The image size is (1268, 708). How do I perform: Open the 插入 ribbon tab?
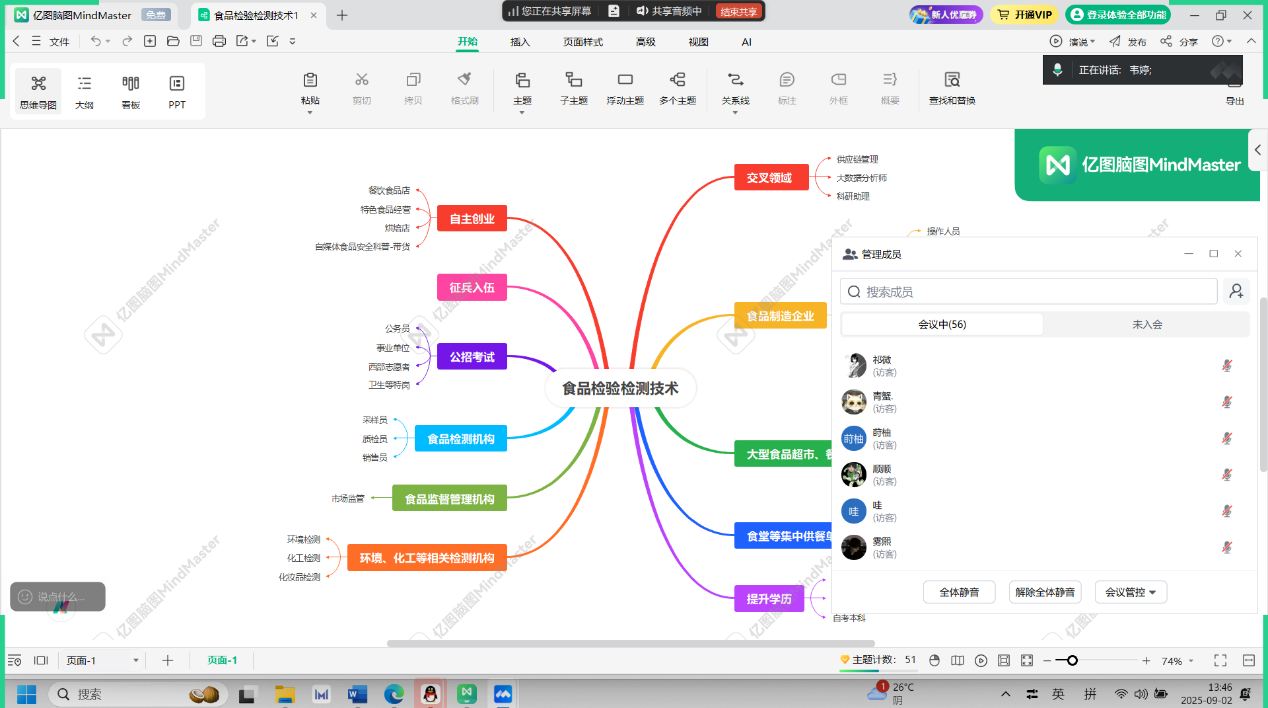(x=520, y=42)
